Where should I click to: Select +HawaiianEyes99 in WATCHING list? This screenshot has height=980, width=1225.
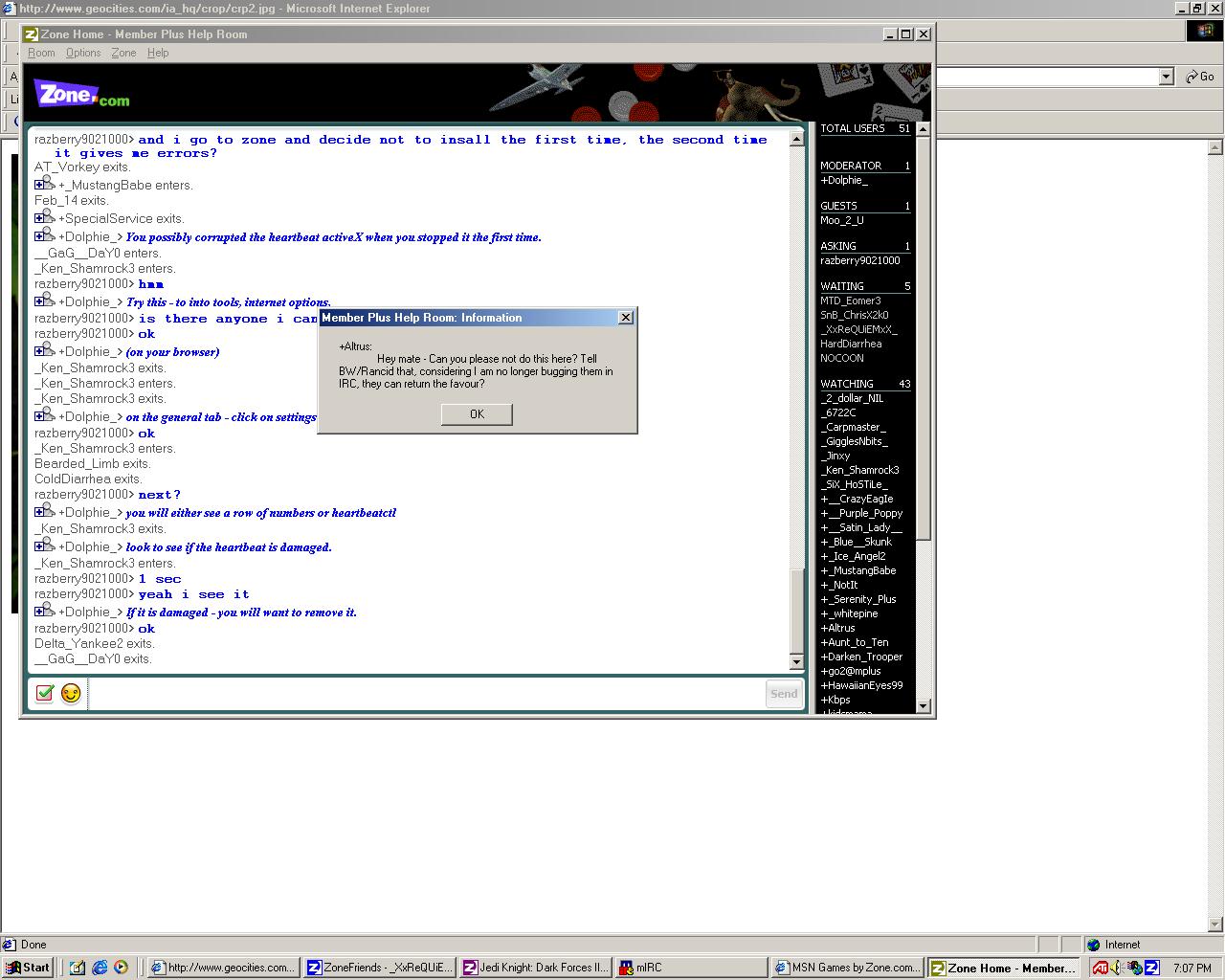[x=861, y=685]
